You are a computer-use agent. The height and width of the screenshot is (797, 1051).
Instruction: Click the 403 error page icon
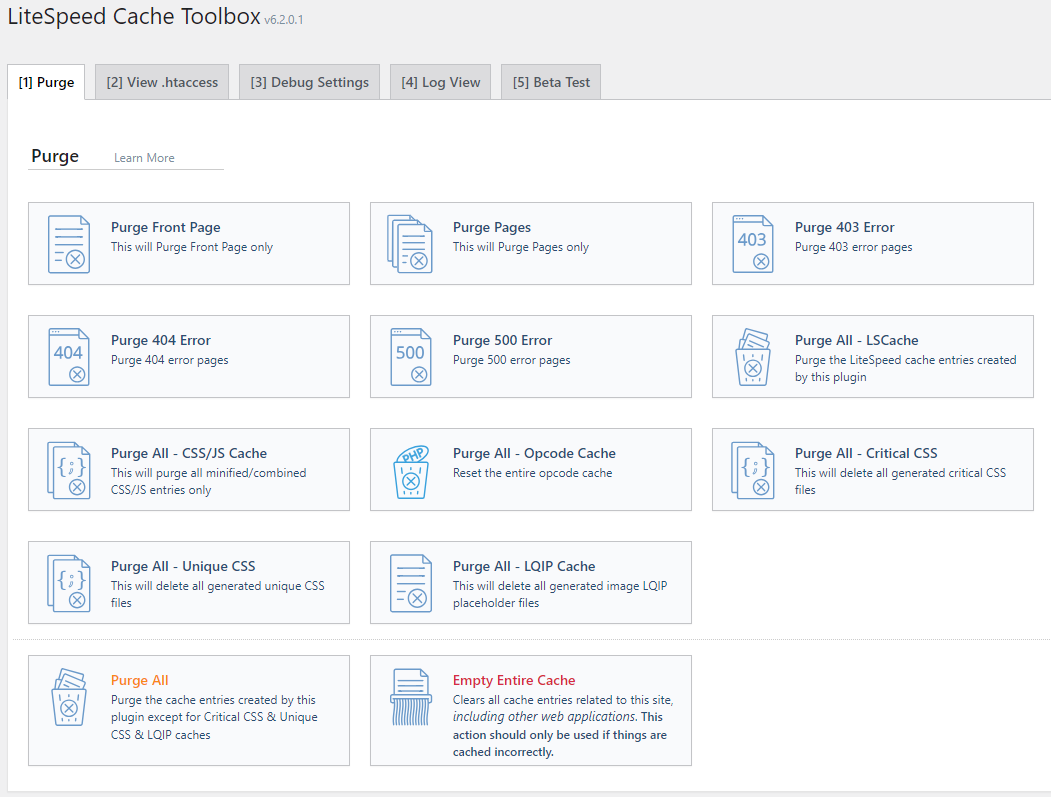click(753, 244)
